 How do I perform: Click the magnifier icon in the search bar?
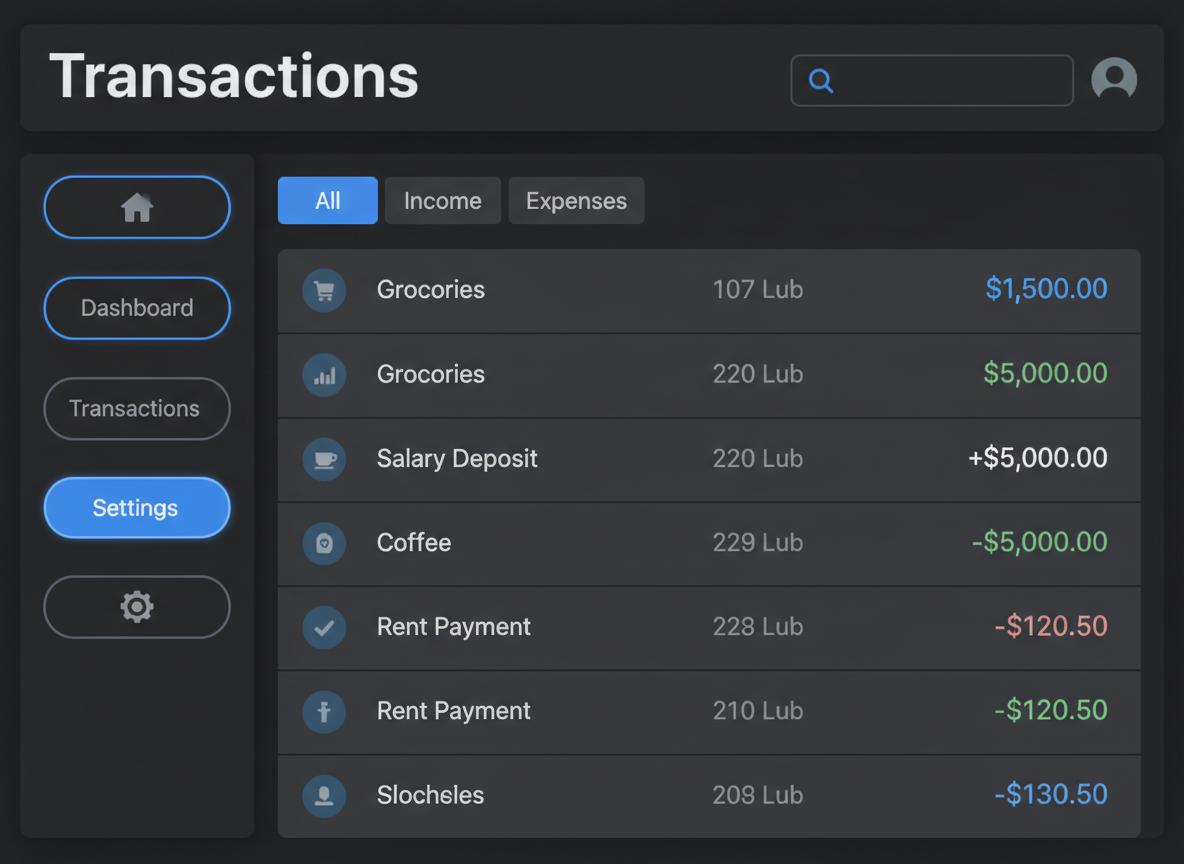[820, 80]
